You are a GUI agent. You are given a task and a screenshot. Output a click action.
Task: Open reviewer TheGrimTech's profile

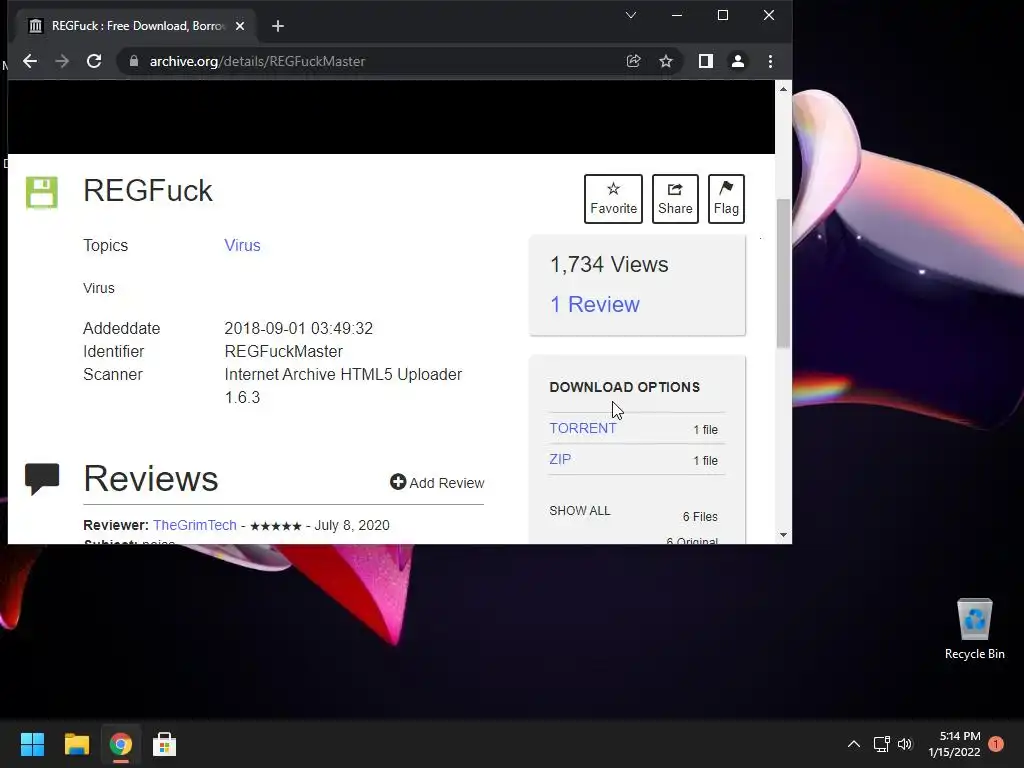(x=195, y=525)
